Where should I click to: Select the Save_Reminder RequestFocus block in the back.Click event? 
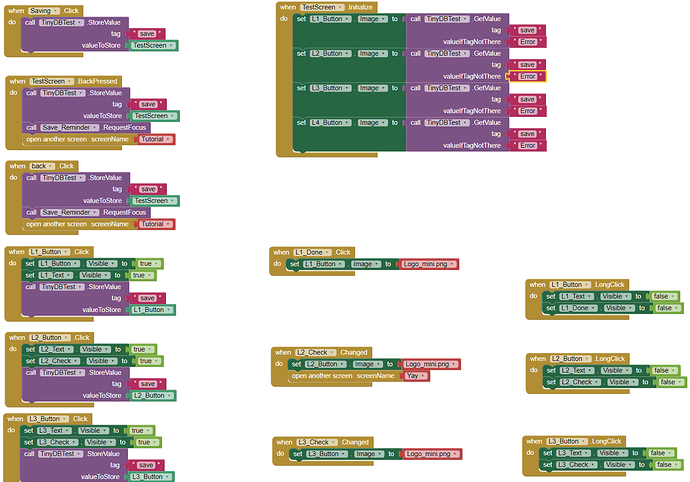[x=86, y=212]
